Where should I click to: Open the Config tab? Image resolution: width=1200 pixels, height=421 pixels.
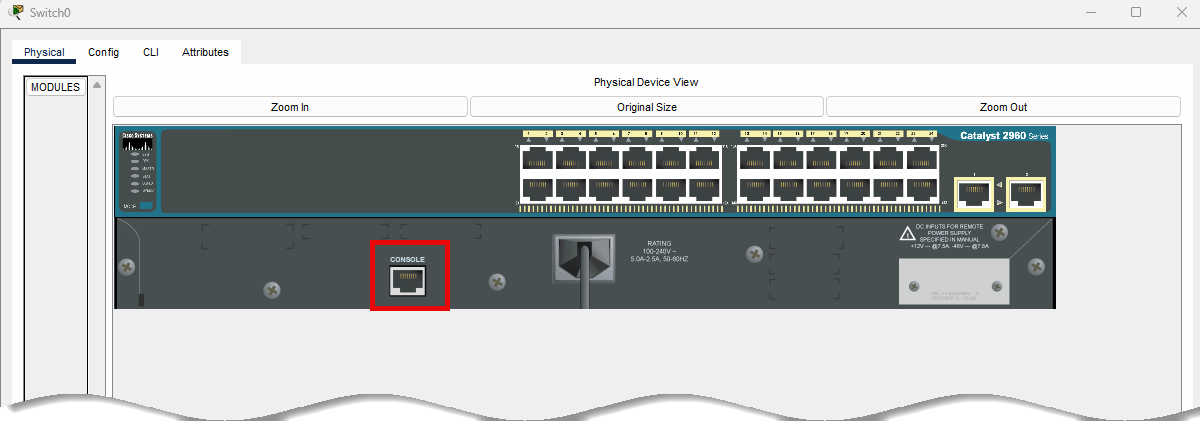[x=103, y=52]
